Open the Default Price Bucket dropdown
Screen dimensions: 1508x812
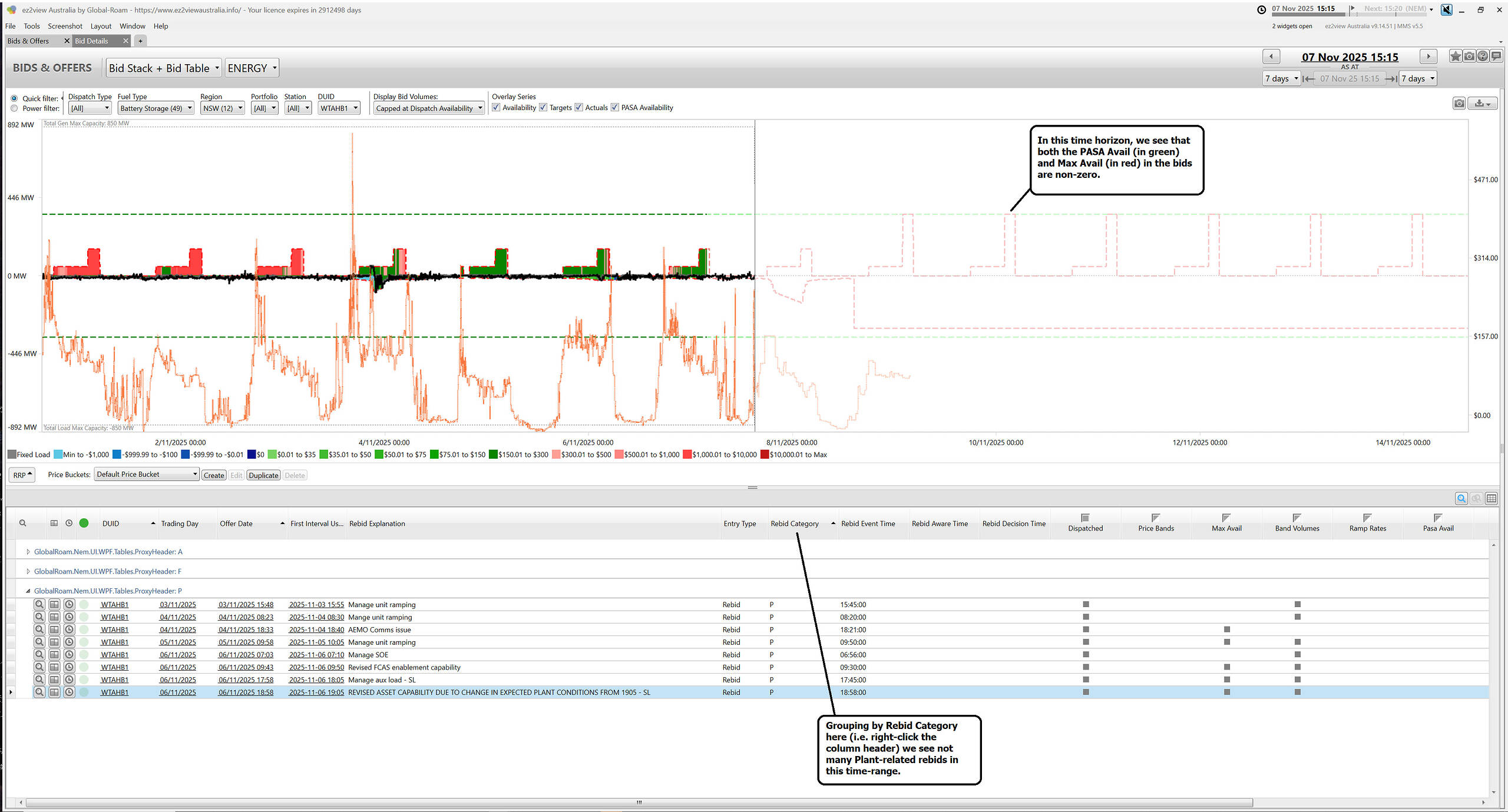(147, 475)
